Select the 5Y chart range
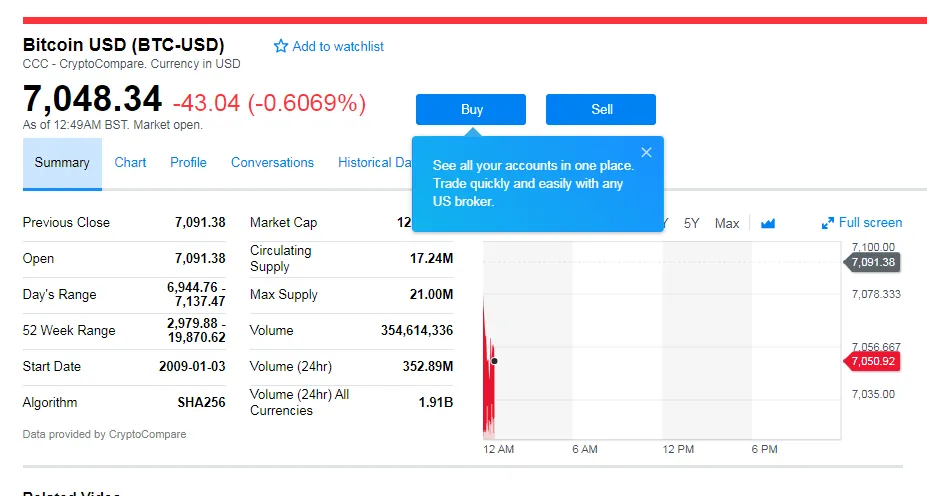The image size is (927, 496). [691, 223]
